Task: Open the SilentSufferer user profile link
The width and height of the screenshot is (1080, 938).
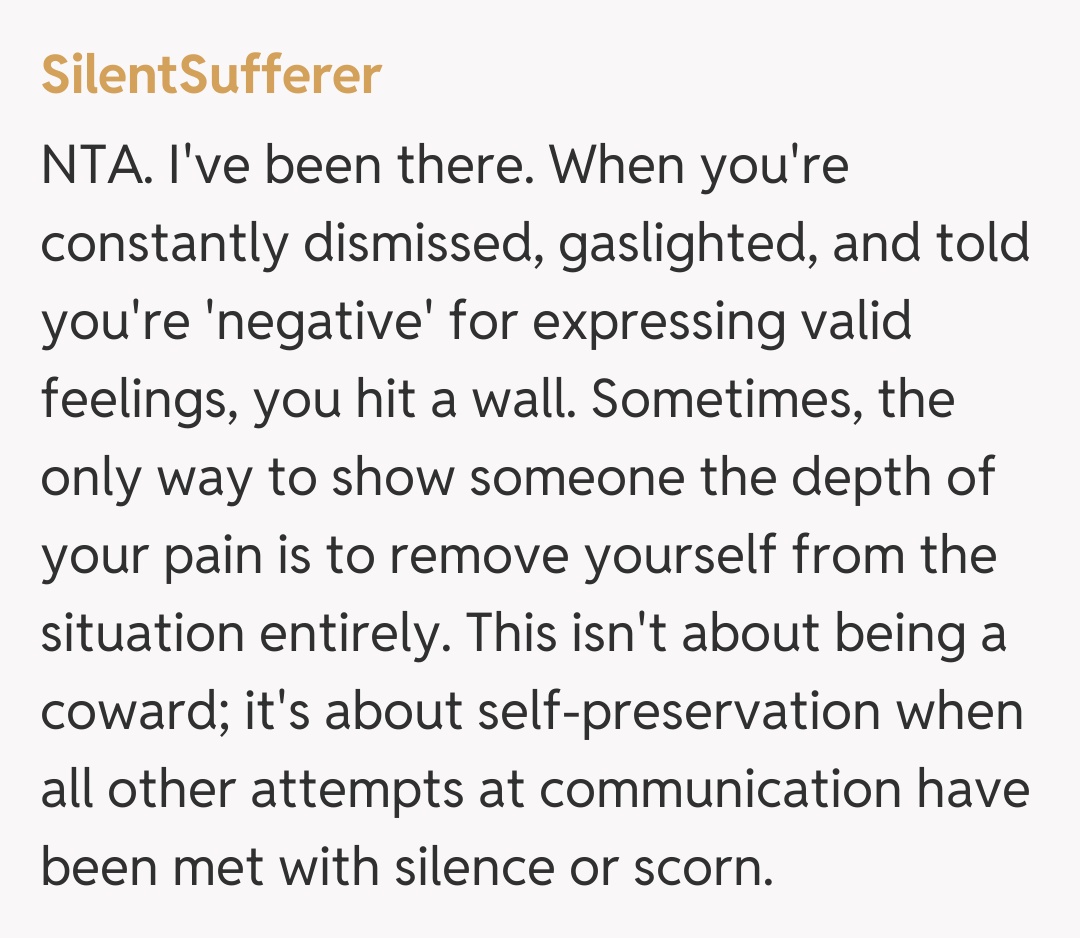Action: 211,75
